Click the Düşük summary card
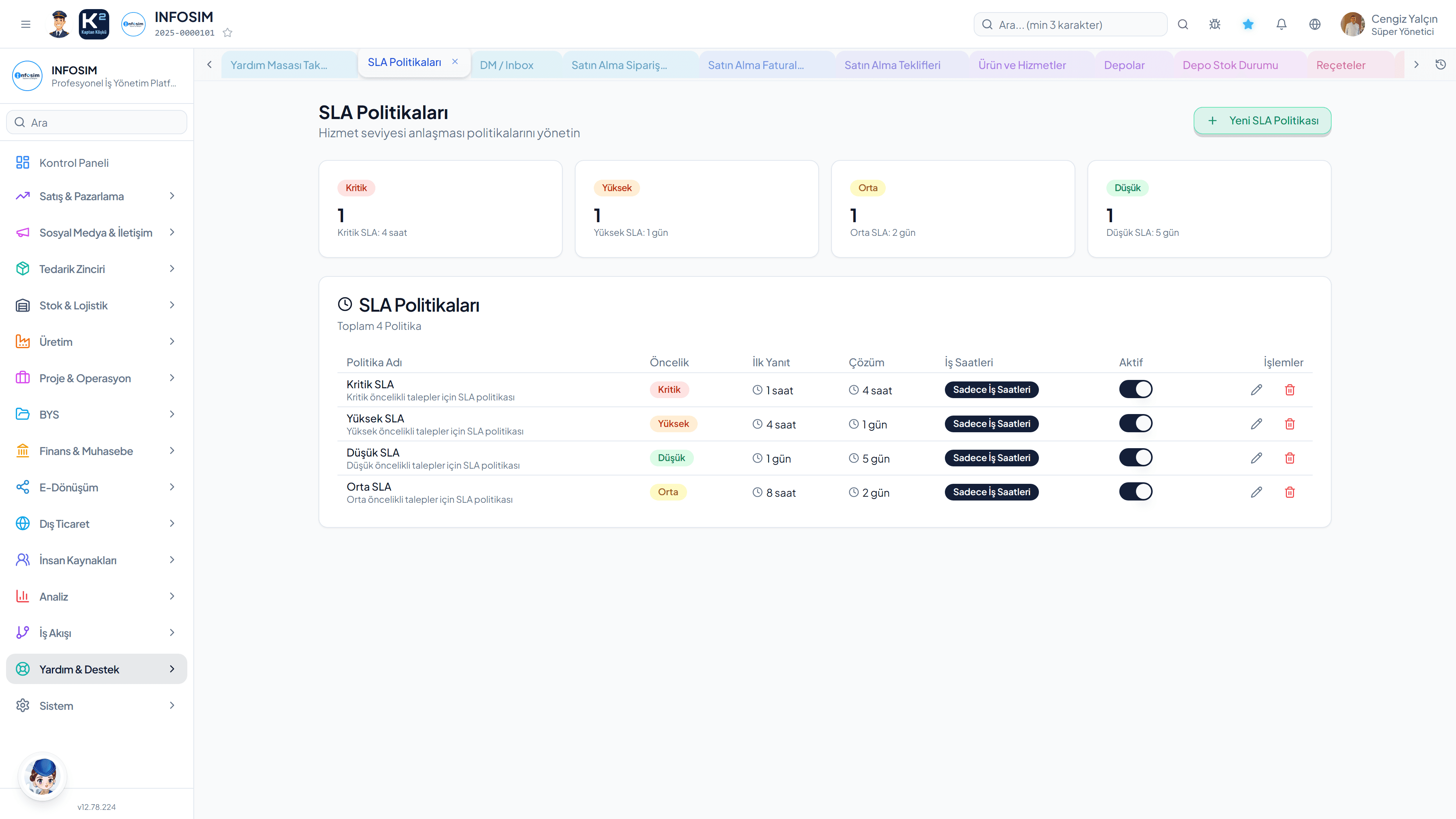This screenshot has width=1456, height=819. coord(1209,209)
